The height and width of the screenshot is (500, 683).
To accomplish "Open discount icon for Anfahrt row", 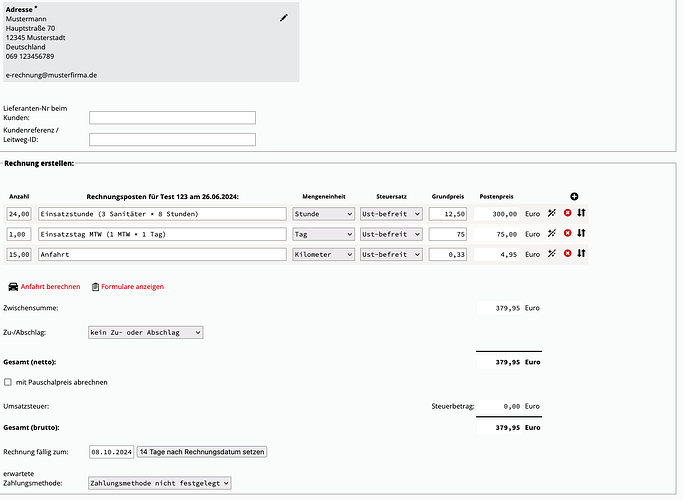I will (x=552, y=253).
